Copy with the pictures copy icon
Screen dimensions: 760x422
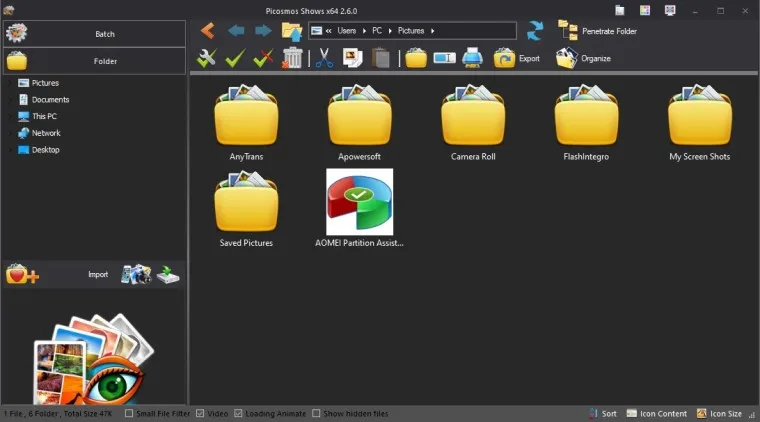point(352,58)
